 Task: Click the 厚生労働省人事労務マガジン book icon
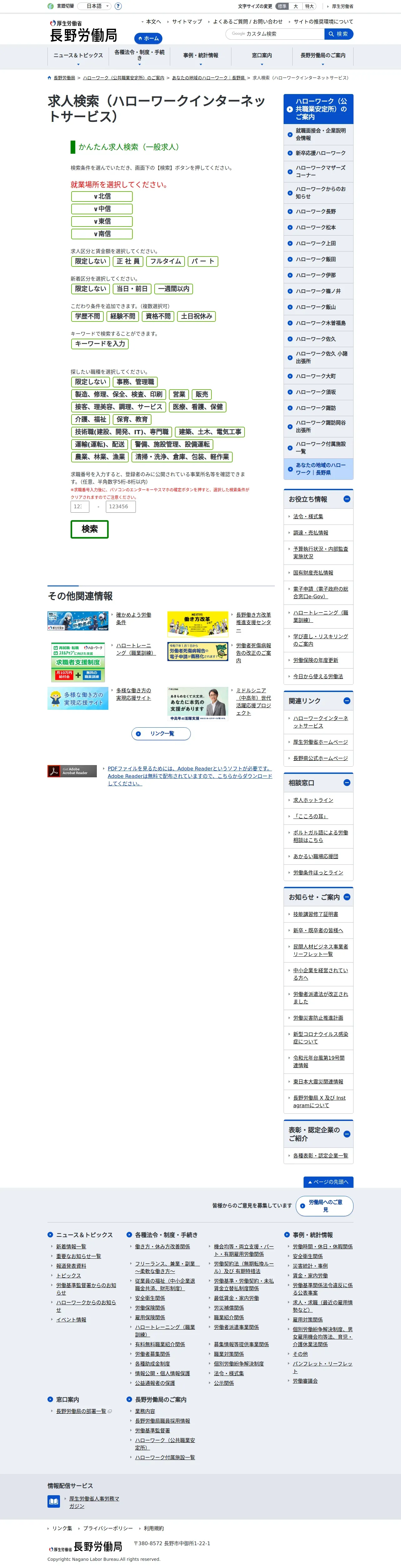coord(53,1502)
